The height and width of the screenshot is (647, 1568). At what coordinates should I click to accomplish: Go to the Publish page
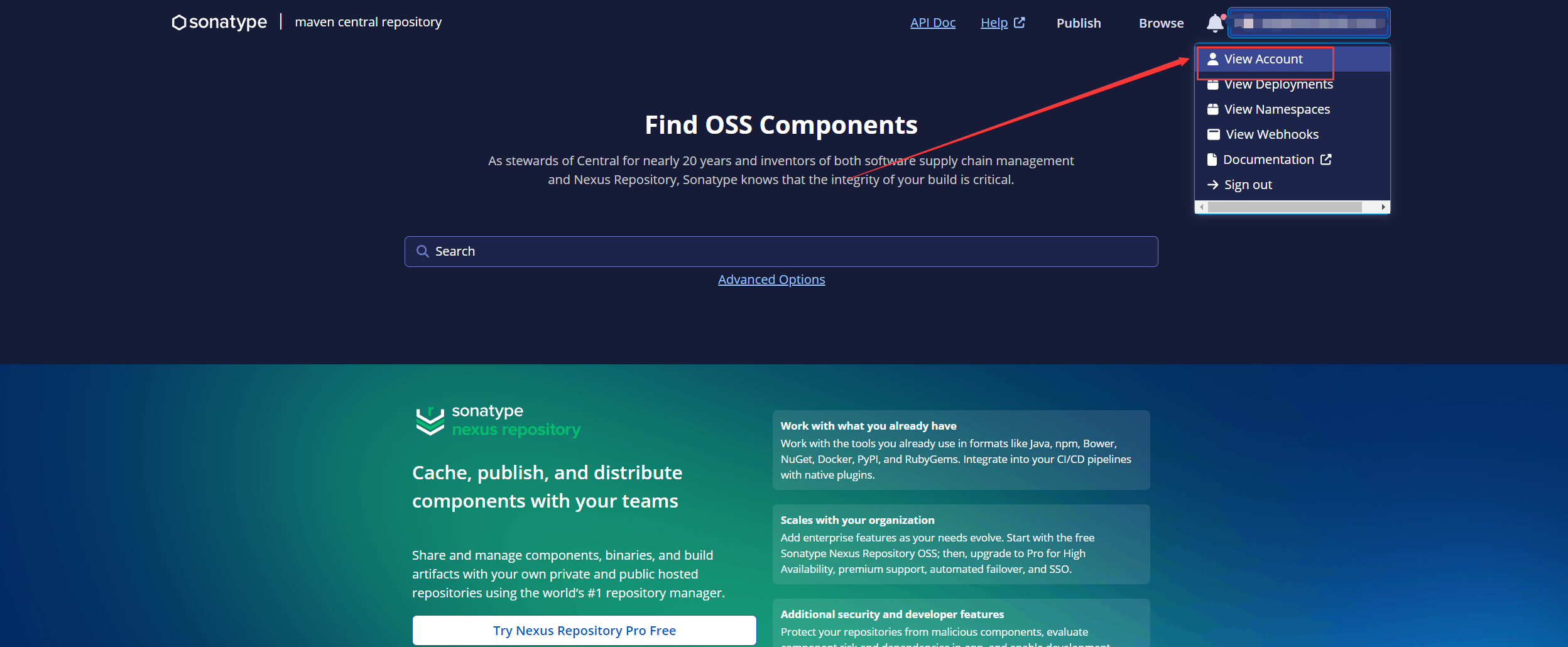click(1079, 23)
